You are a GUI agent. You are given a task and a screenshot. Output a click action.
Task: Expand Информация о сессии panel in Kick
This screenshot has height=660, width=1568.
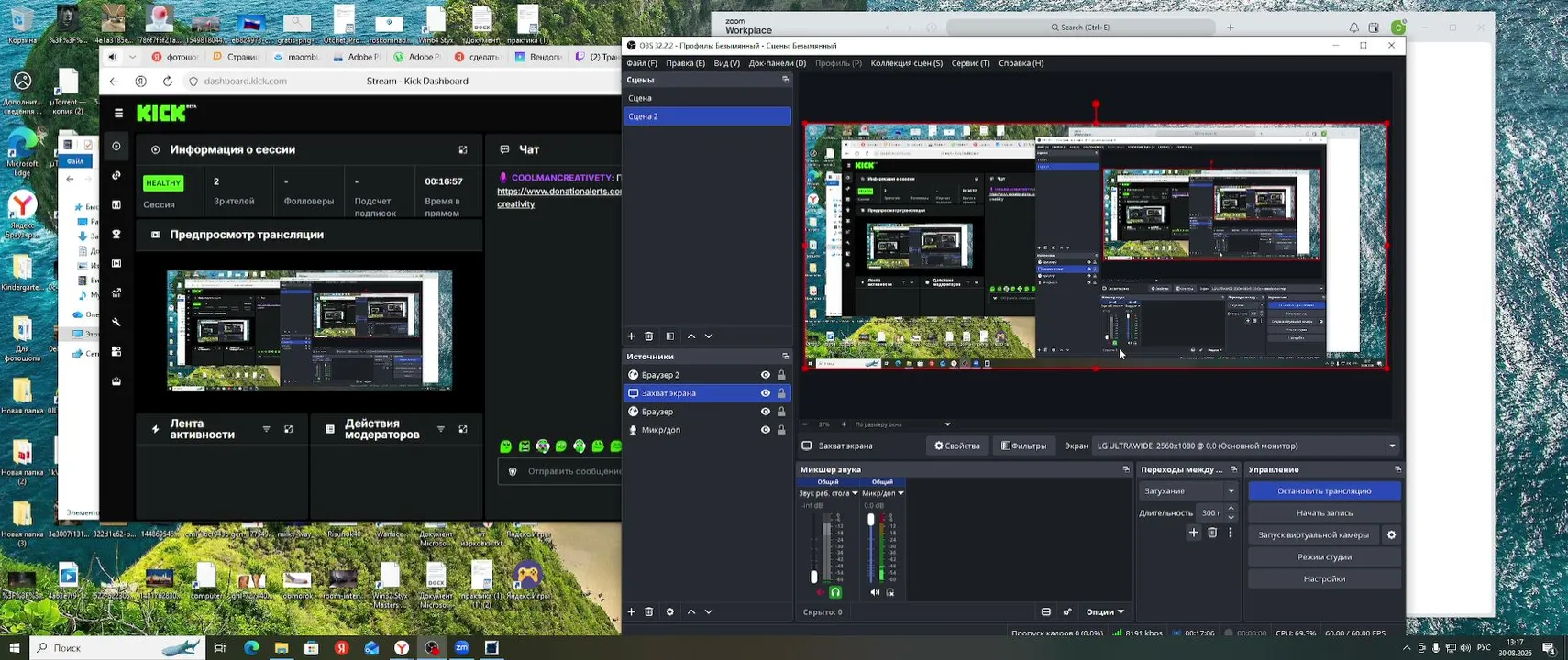tap(463, 149)
